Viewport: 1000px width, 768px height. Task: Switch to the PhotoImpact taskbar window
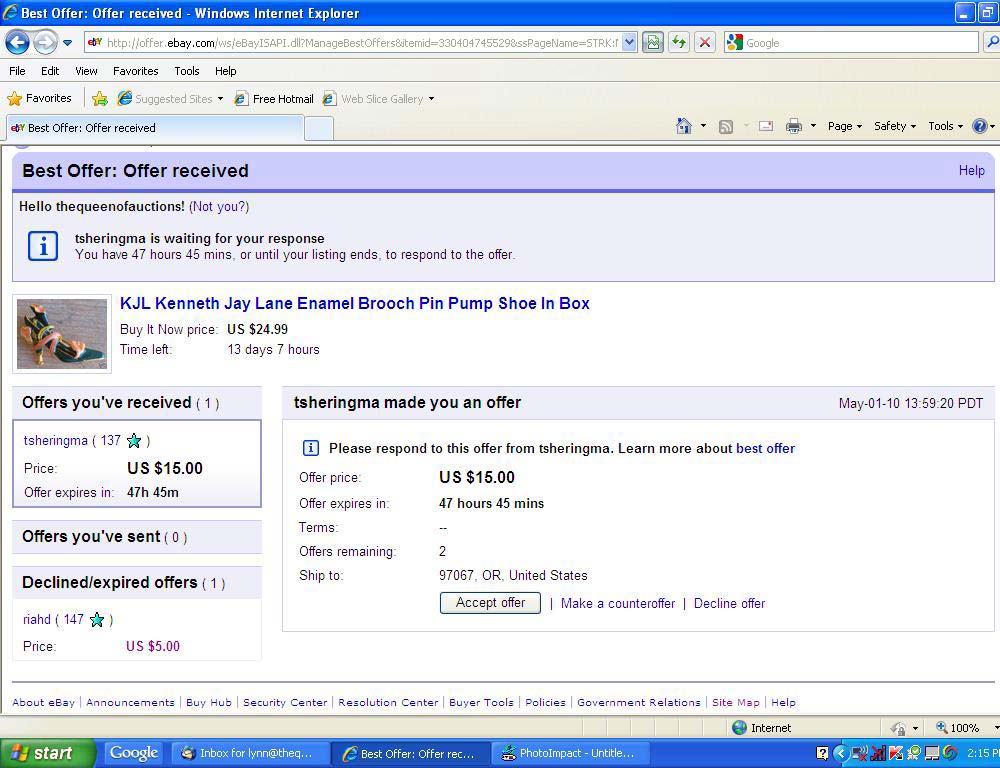571,753
